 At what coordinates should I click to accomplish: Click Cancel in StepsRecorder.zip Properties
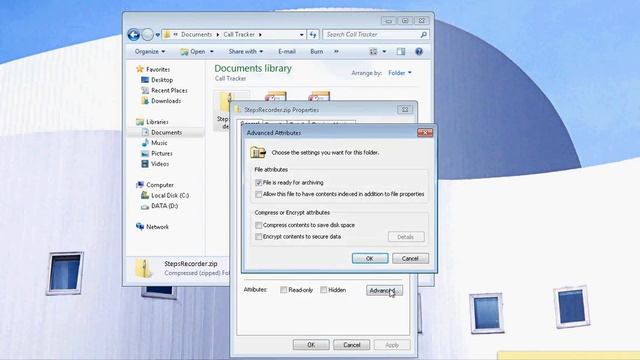click(x=351, y=345)
